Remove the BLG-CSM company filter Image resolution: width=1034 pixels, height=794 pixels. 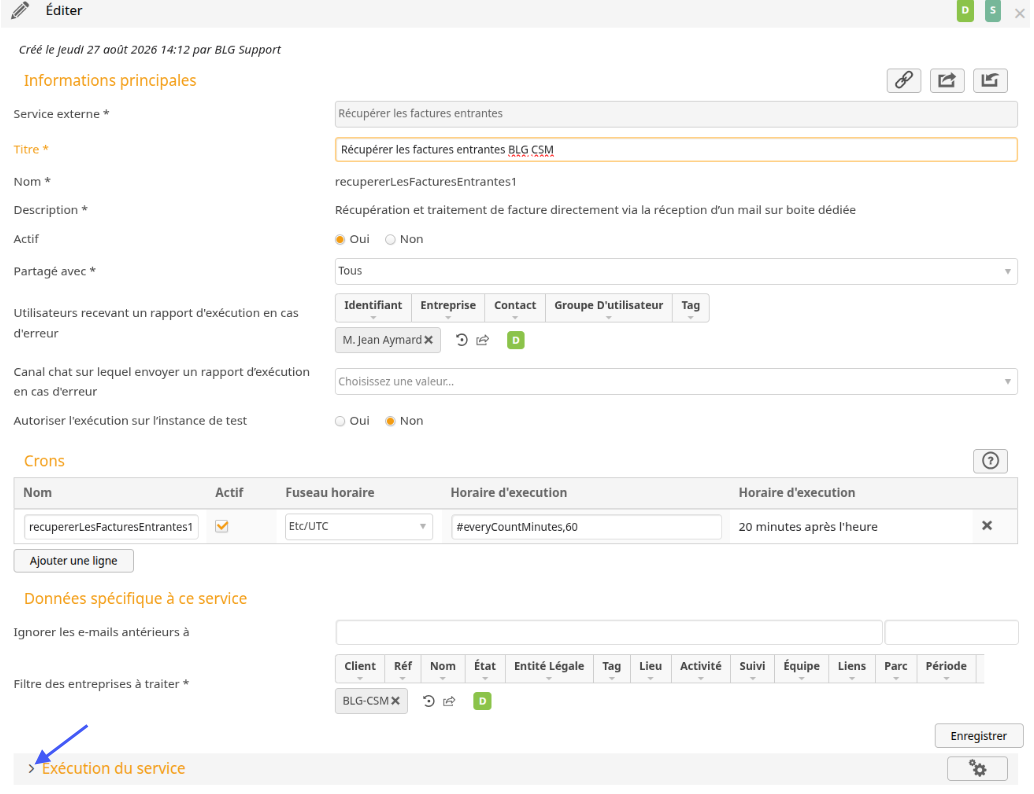tap(396, 701)
